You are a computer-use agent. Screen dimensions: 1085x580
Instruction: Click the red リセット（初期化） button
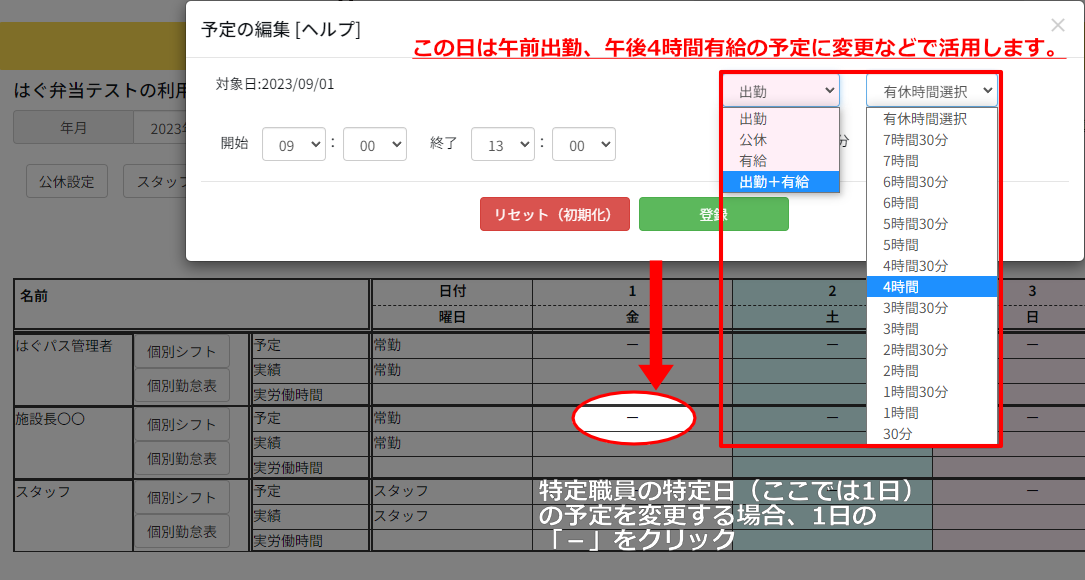[554, 214]
